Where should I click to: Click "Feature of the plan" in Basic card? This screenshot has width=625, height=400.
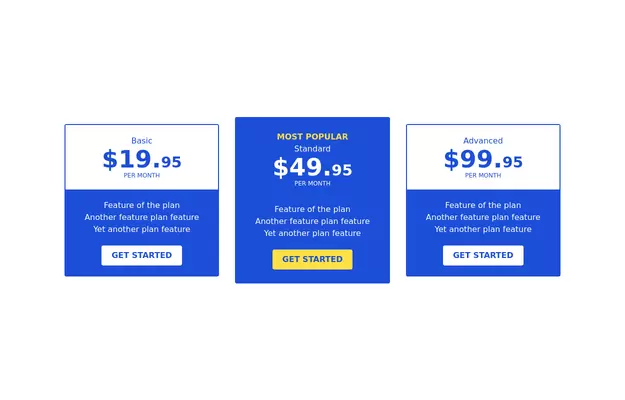141,205
